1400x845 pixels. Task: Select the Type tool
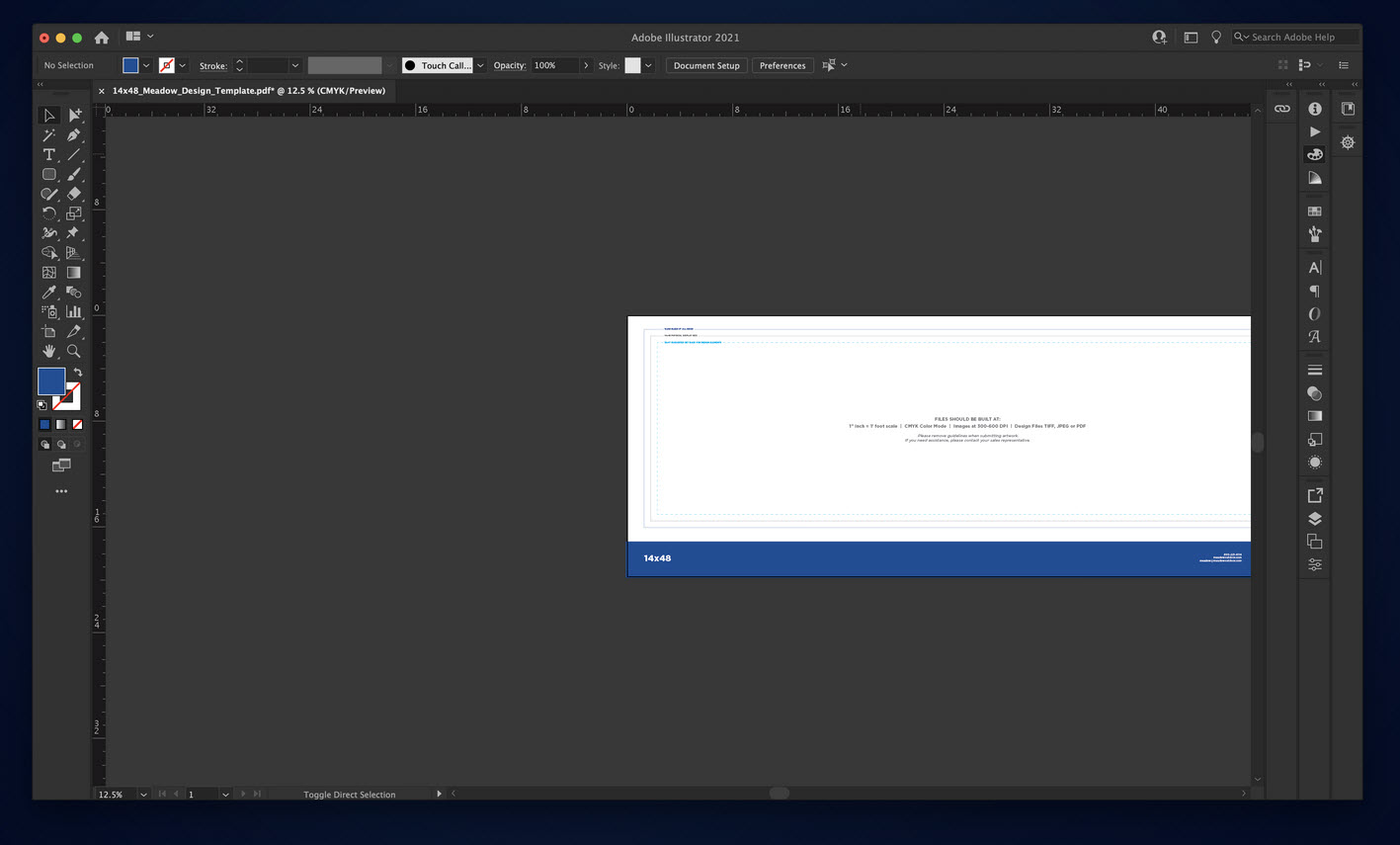point(48,155)
